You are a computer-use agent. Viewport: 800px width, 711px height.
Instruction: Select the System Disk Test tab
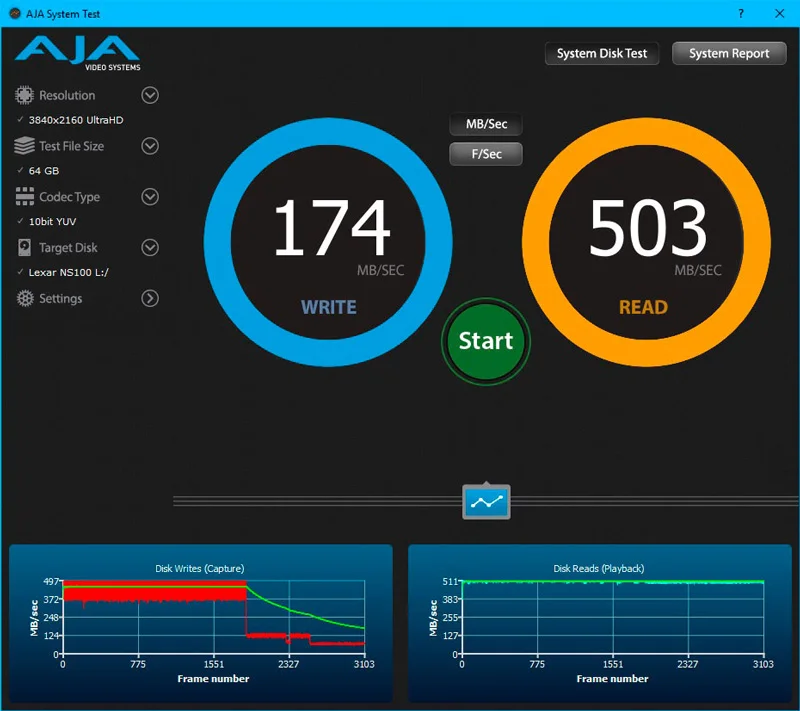pos(602,54)
